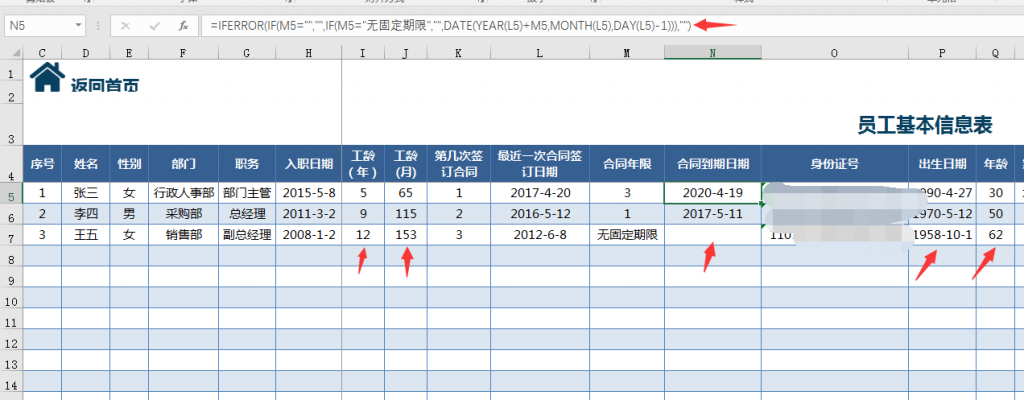This screenshot has width=1024, height=400.
Task: Select the cell containing 张三
Action: tap(85, 193)
